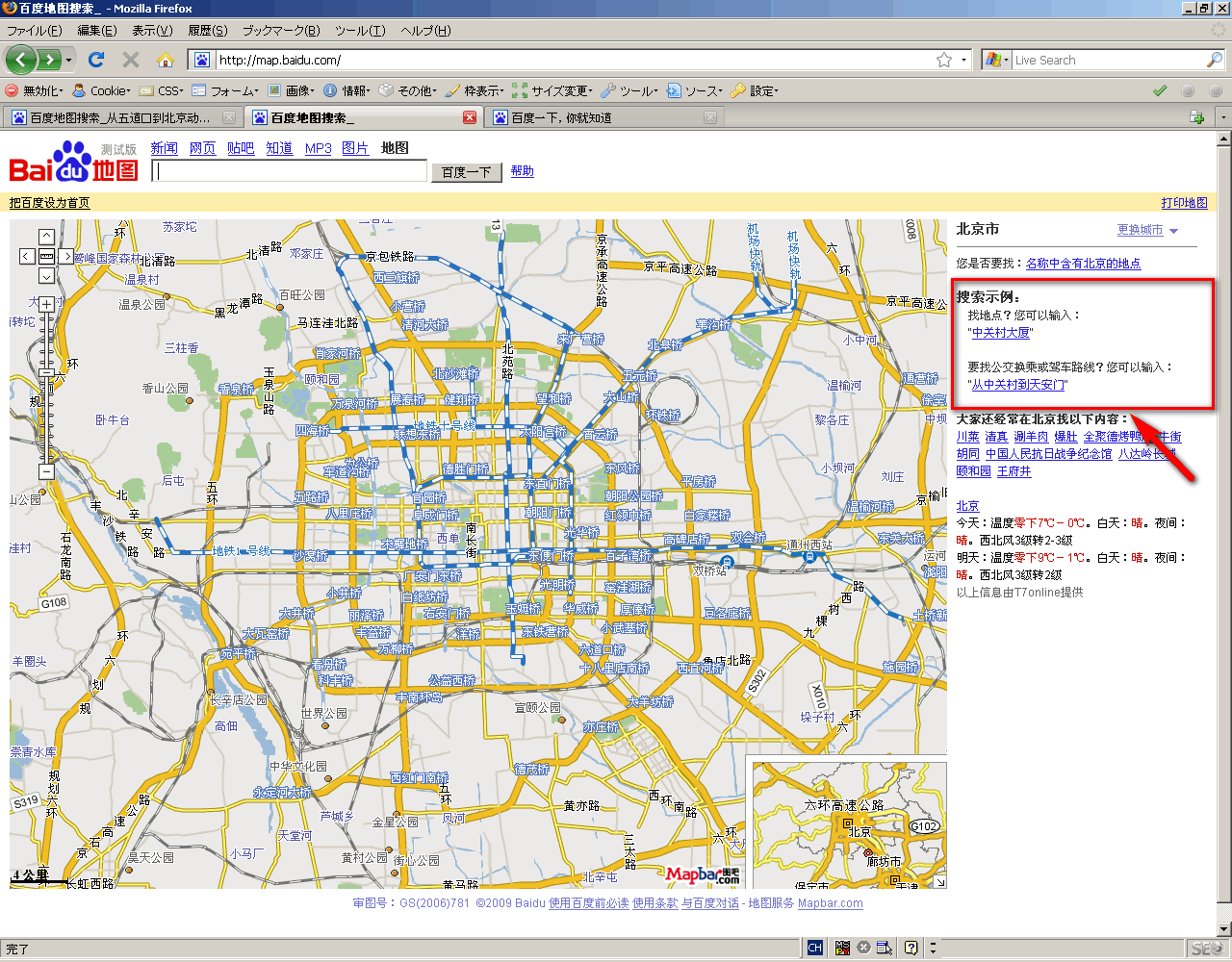This screenshot has height=962, width=1232.
Task: Expand the 更换城市 city switcher
Action: (x=1147, y=231)
